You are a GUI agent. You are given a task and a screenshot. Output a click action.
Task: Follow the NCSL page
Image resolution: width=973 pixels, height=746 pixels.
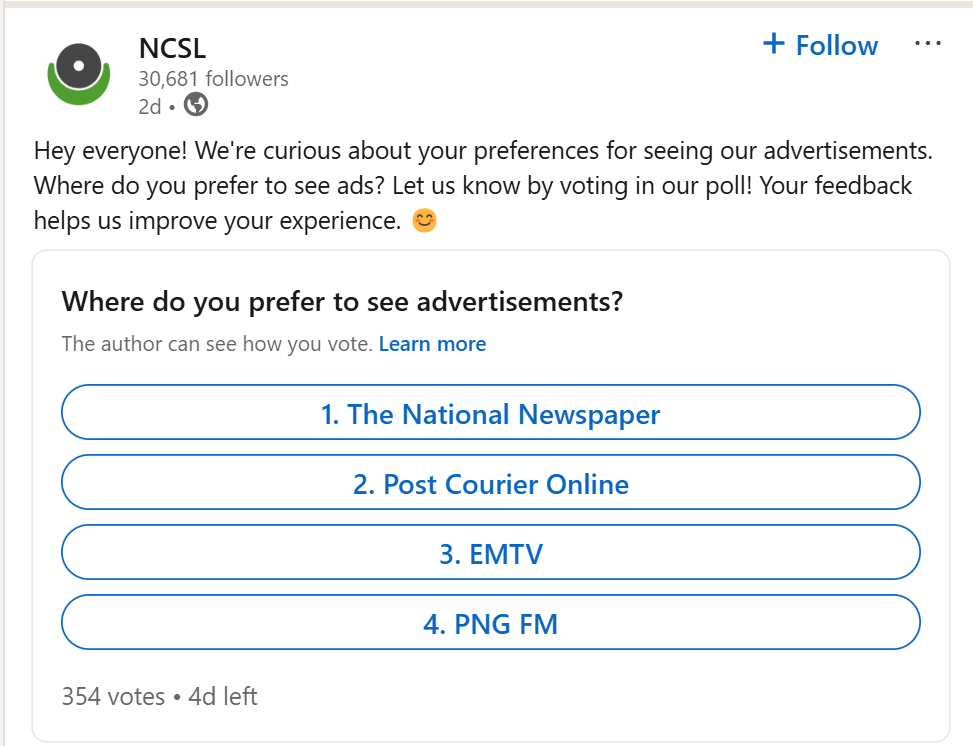(820, 45)
